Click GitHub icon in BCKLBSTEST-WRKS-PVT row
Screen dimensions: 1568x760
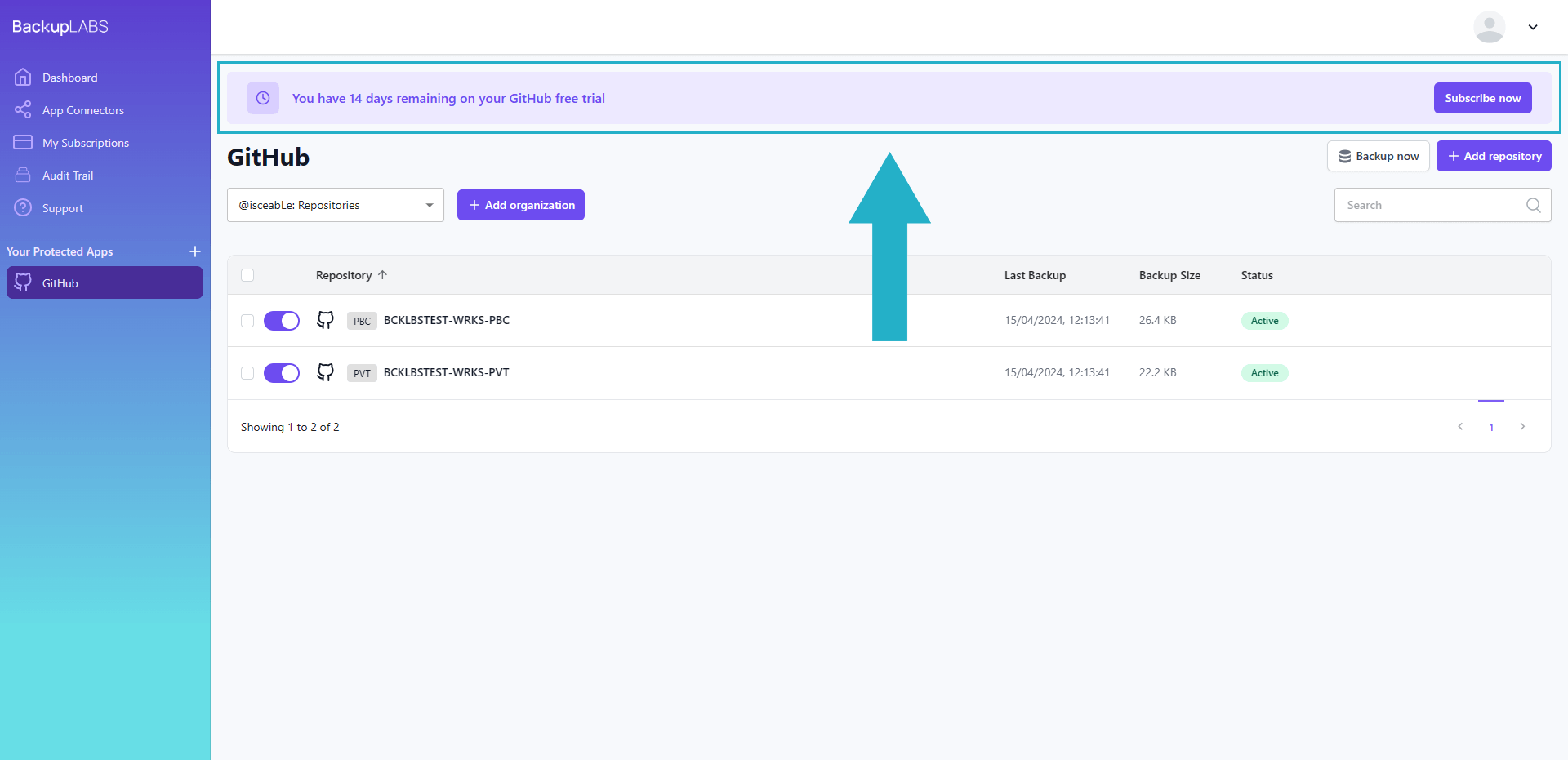tap(325, 372)
